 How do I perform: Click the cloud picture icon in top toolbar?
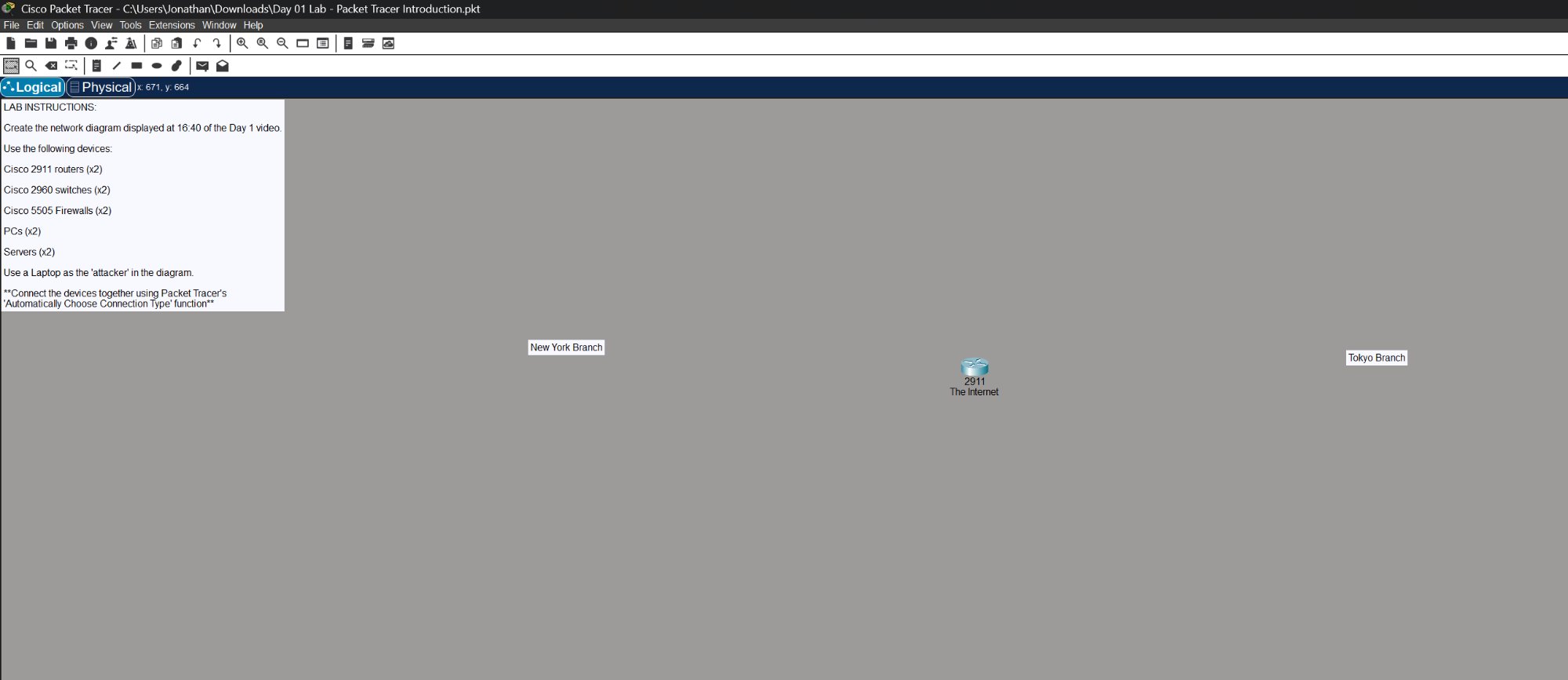tap(388, 43)
